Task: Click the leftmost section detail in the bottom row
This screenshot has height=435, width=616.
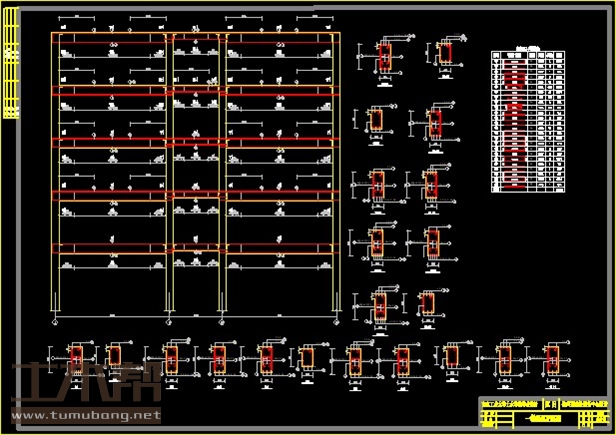Action: pyautogui.click(x=76, y=358)
